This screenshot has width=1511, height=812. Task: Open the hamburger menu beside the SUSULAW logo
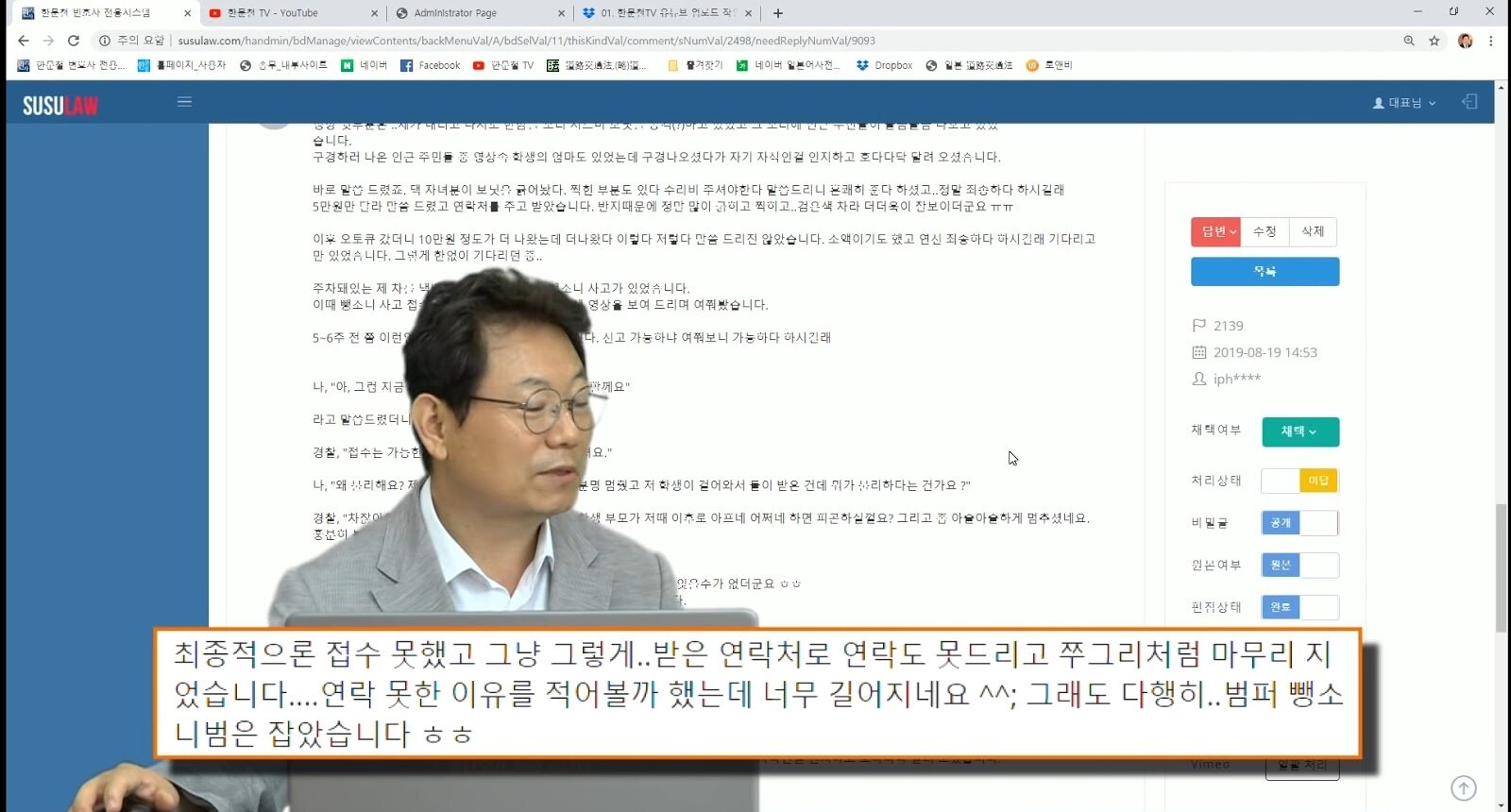(x=184, y=102)
